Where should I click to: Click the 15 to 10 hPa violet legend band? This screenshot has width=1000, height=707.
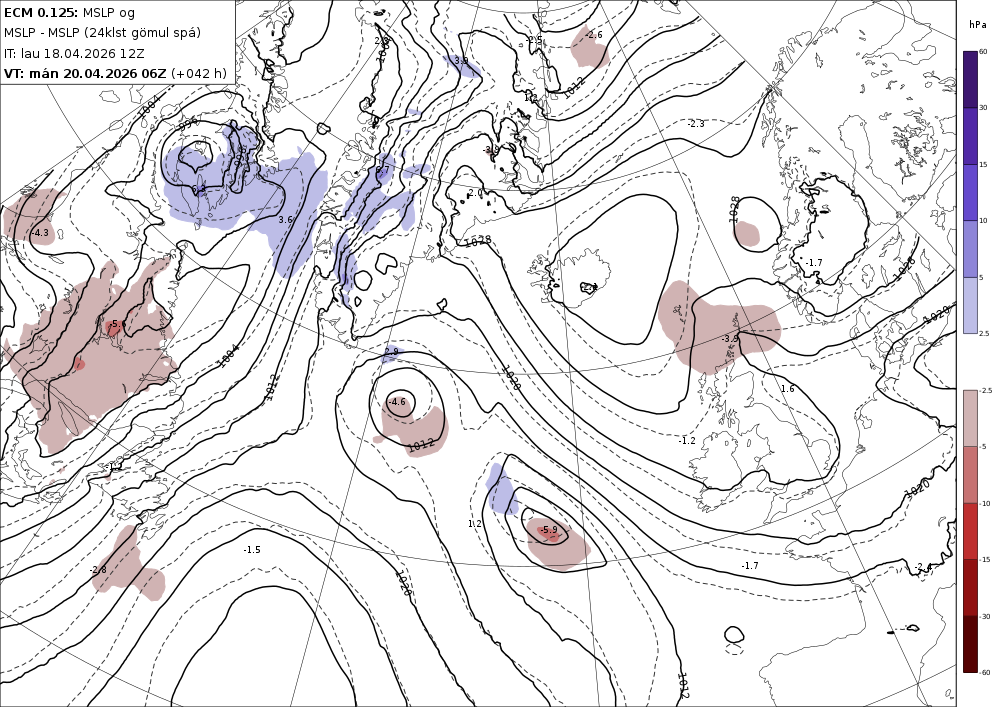tap(970, 193)
